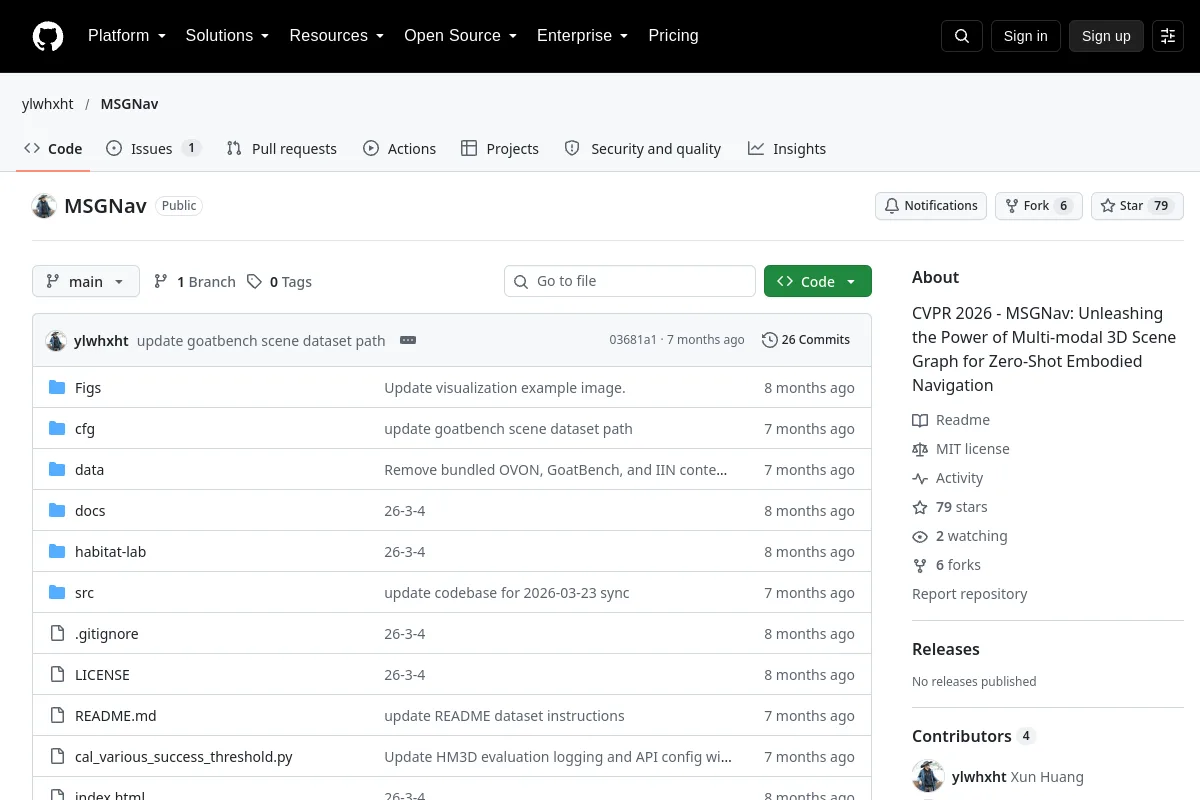Click Report repository link
The width and height of the screenshot is (1200, 800).
970,594
